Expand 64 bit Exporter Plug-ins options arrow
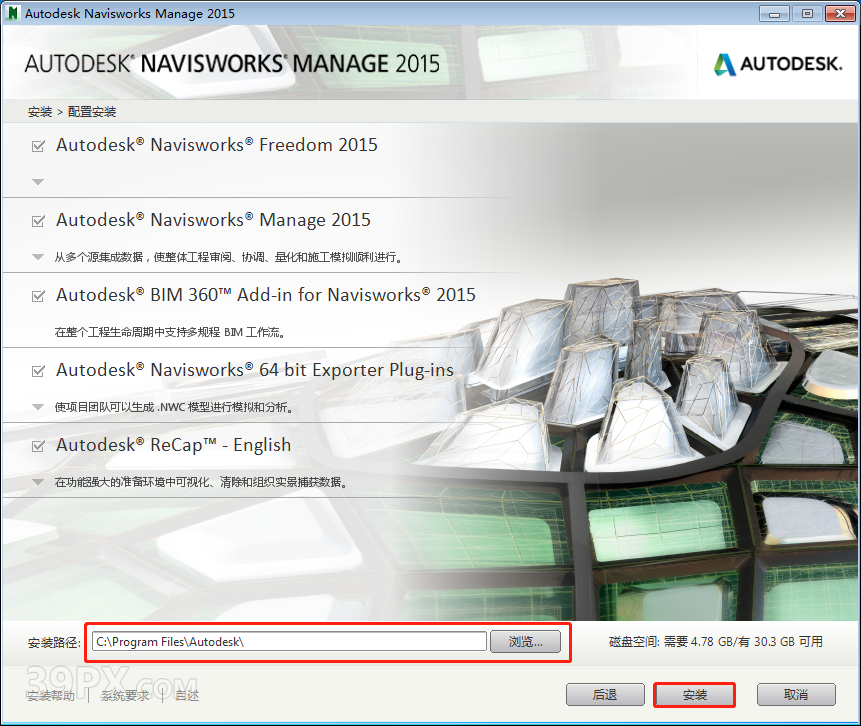This screenshot has width=861, height=726. [38, 407]
